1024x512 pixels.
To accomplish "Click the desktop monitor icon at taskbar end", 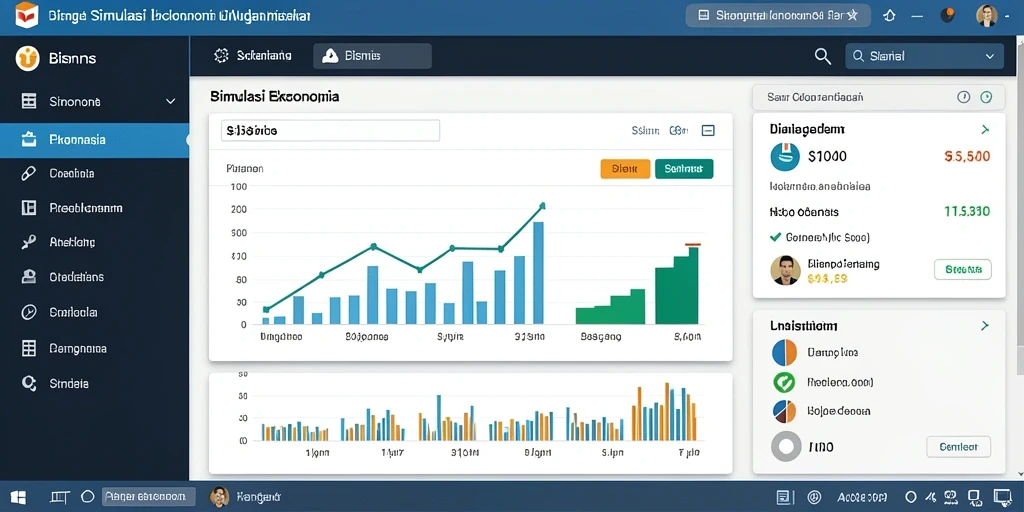I will click(x=1002, y=498).
